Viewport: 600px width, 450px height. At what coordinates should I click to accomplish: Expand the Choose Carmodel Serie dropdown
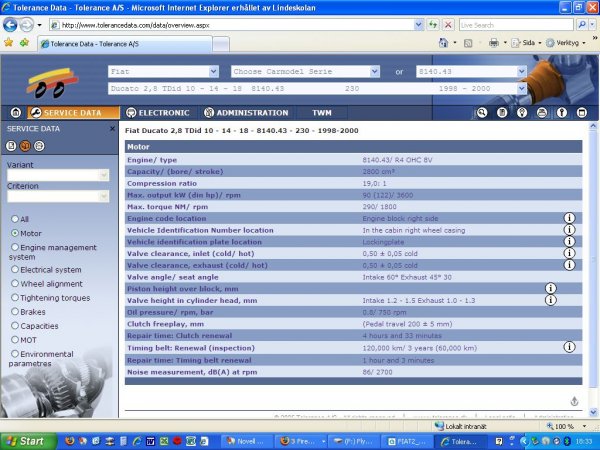[x=307, y=72]
